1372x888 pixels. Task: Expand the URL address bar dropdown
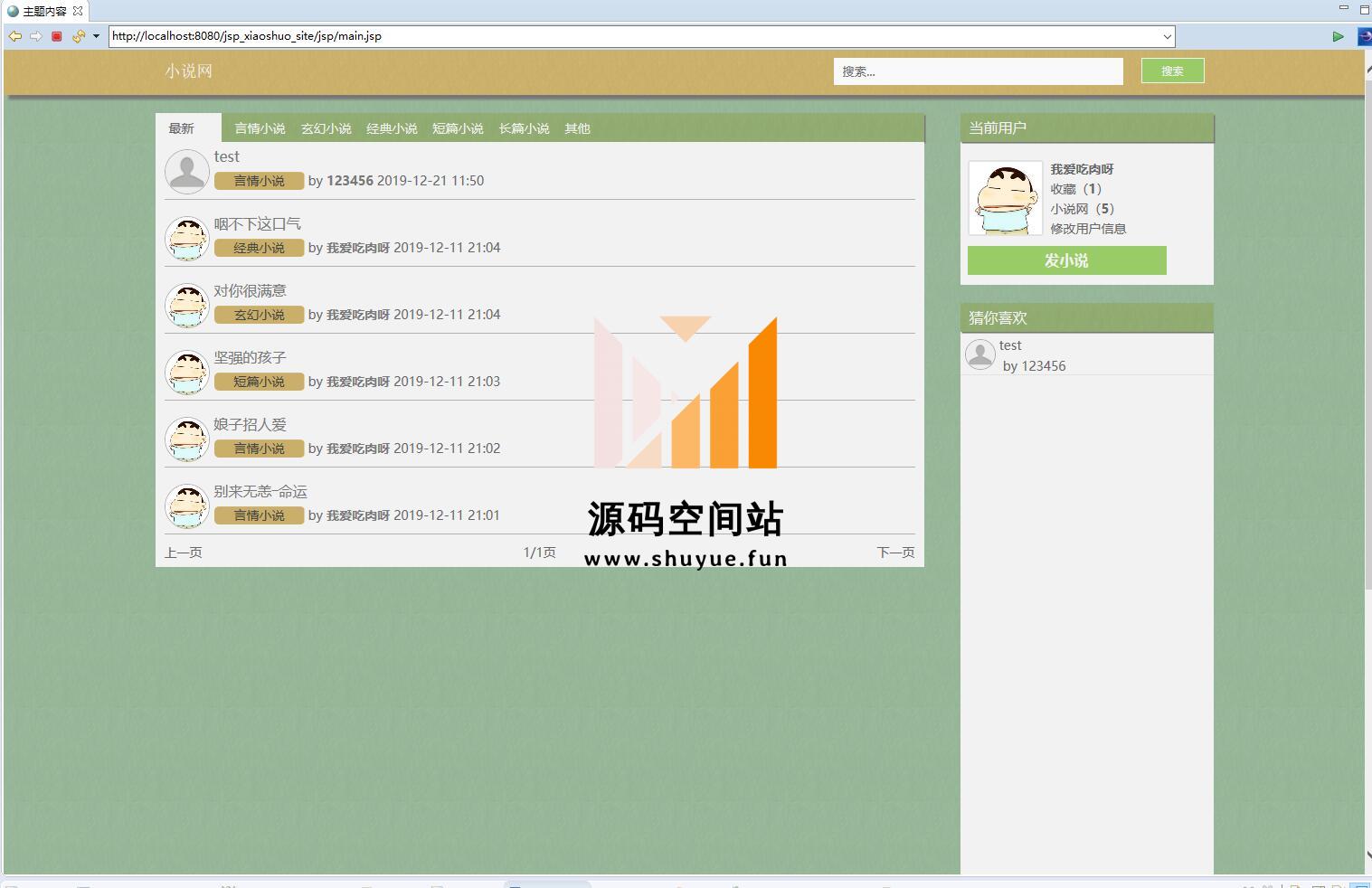pos(1167,37)
